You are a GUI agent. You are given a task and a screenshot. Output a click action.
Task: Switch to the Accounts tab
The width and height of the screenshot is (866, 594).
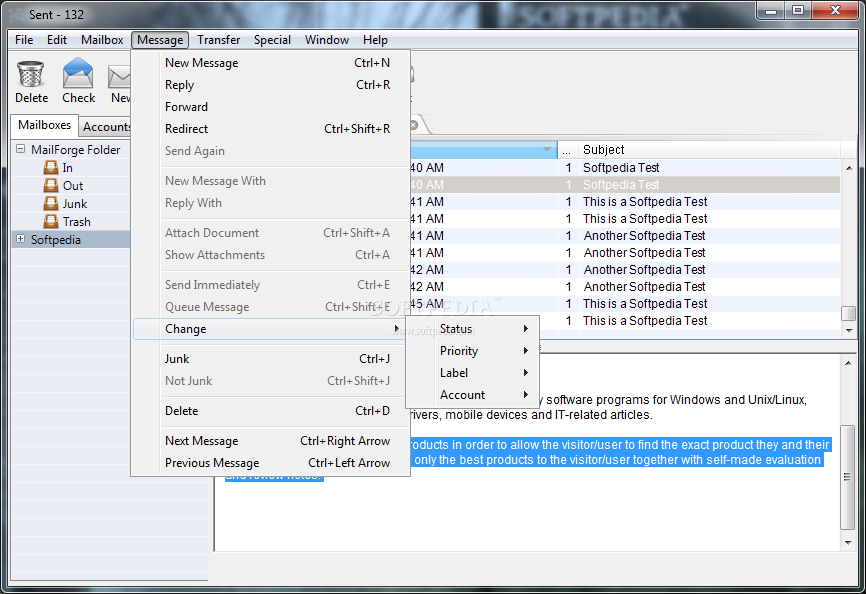tap(106, 127)
